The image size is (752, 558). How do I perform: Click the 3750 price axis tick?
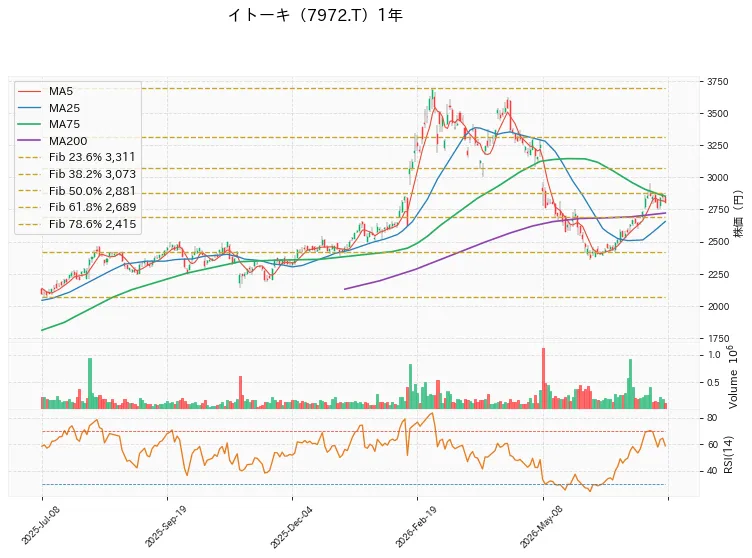pyautogui.click(x=717, y=82)
